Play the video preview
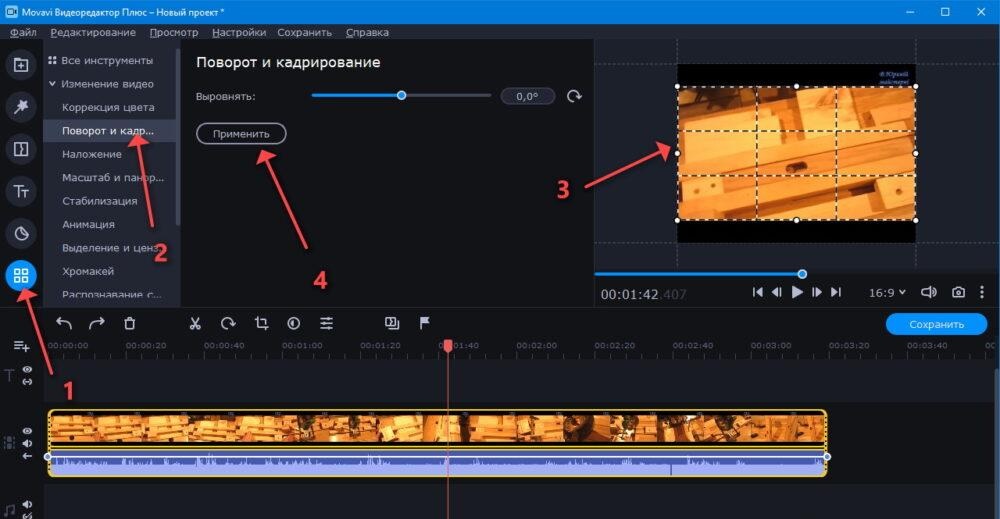 [x=797, y=292]
